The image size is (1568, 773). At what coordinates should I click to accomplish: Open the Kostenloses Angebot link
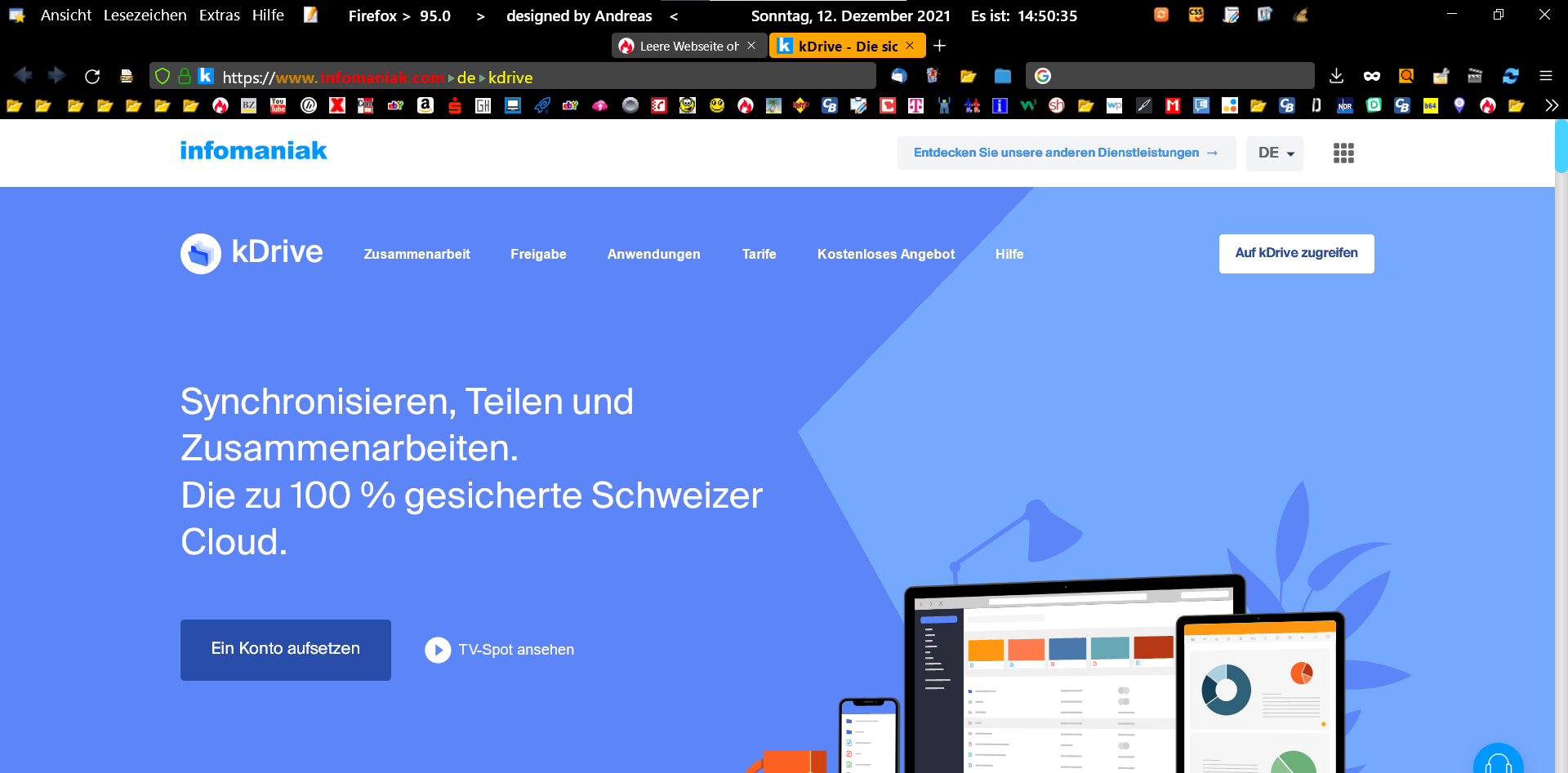[x=886, y=255]
